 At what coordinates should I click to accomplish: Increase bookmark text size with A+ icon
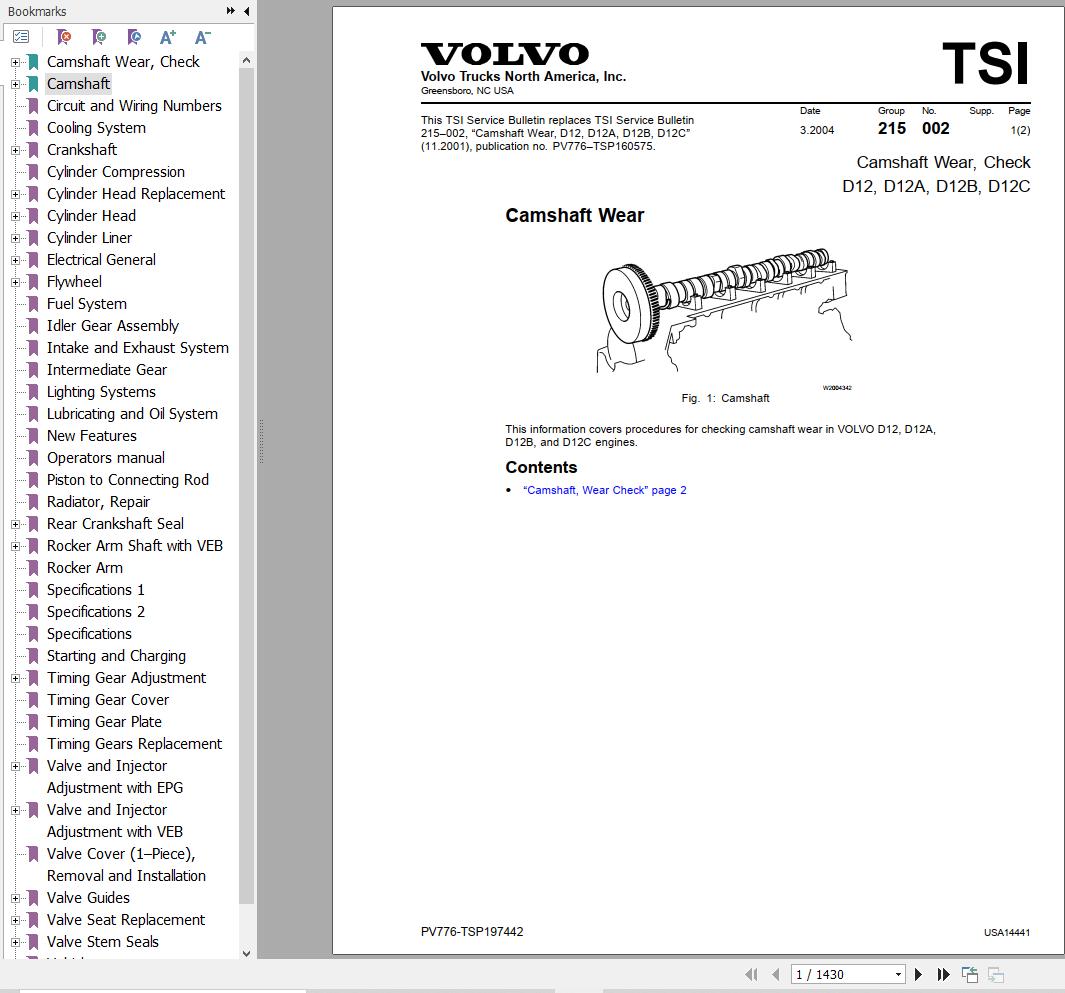tap(167, 36)
